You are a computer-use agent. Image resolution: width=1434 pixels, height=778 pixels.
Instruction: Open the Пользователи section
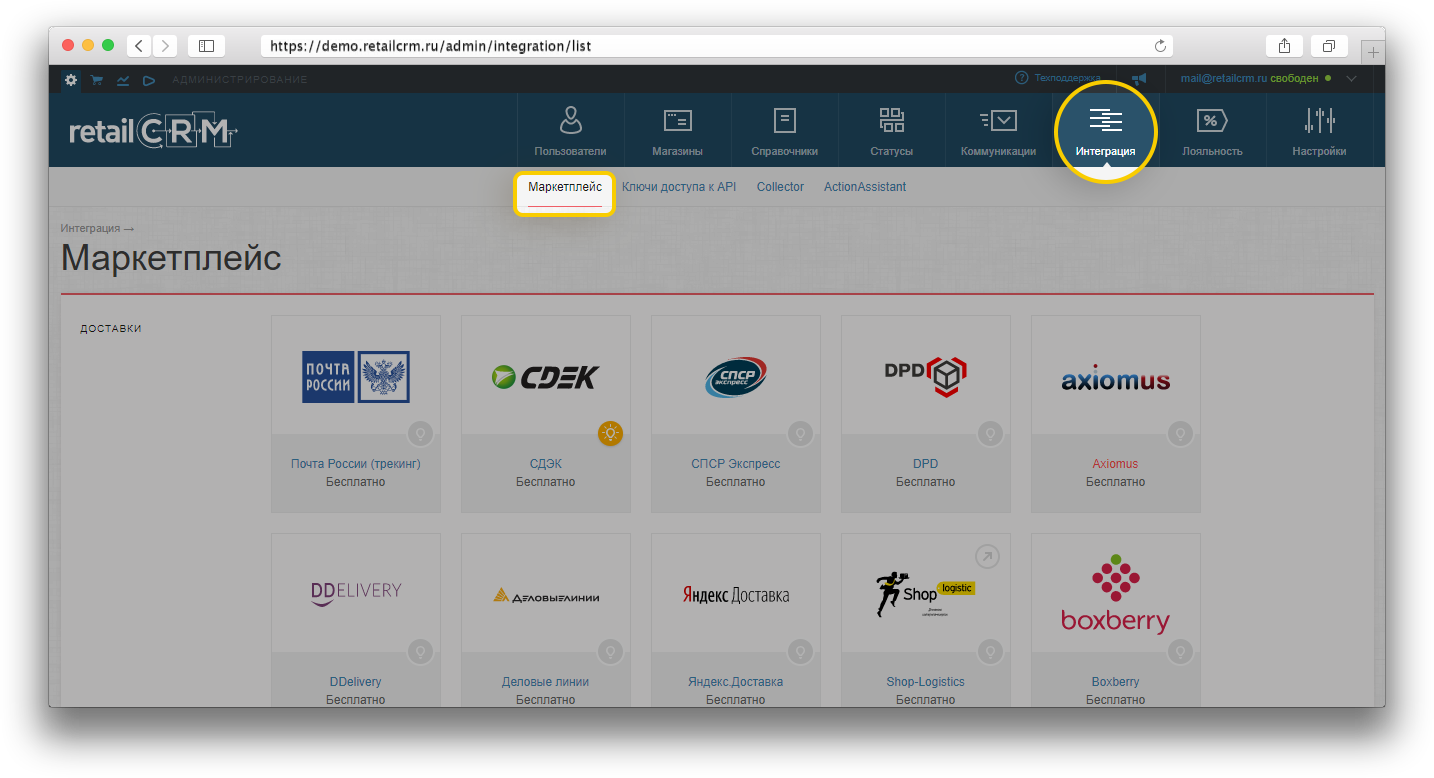click(570, 131)
